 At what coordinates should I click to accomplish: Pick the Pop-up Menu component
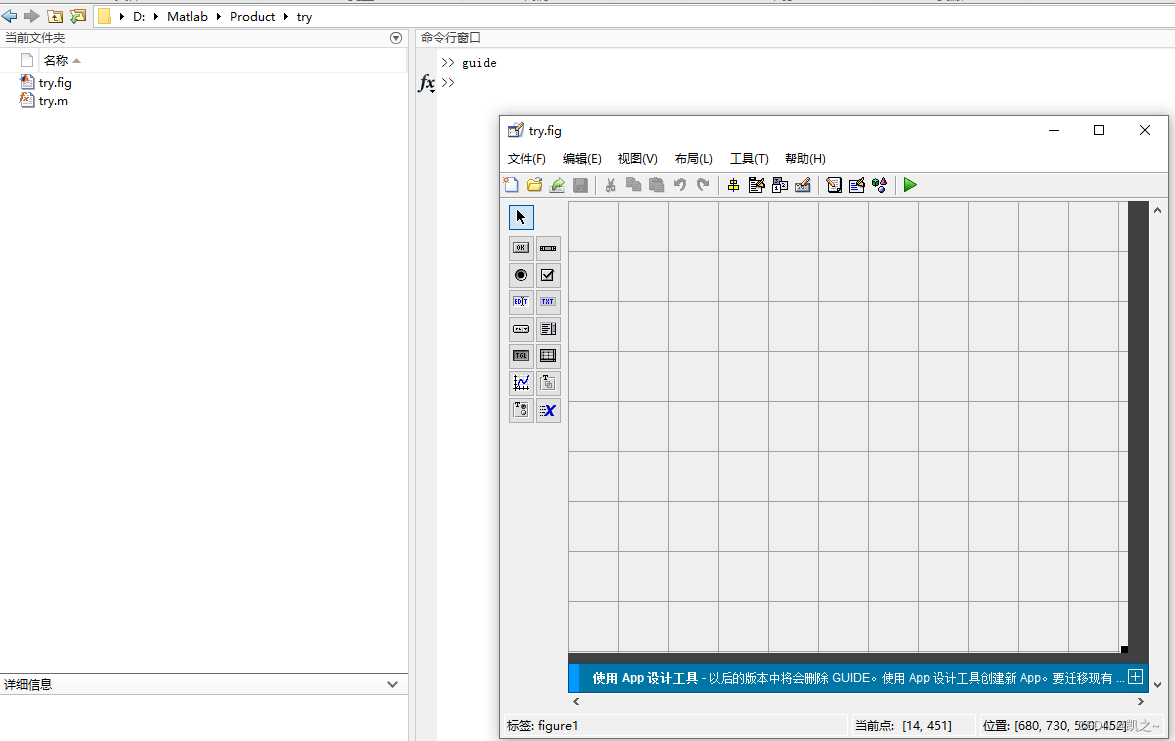point(521,329)
